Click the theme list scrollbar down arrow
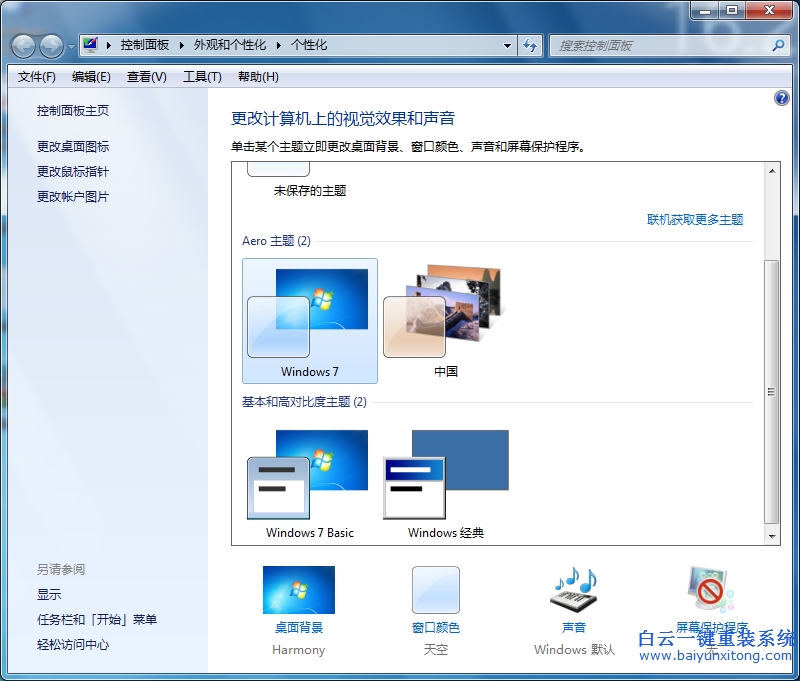 770,536
